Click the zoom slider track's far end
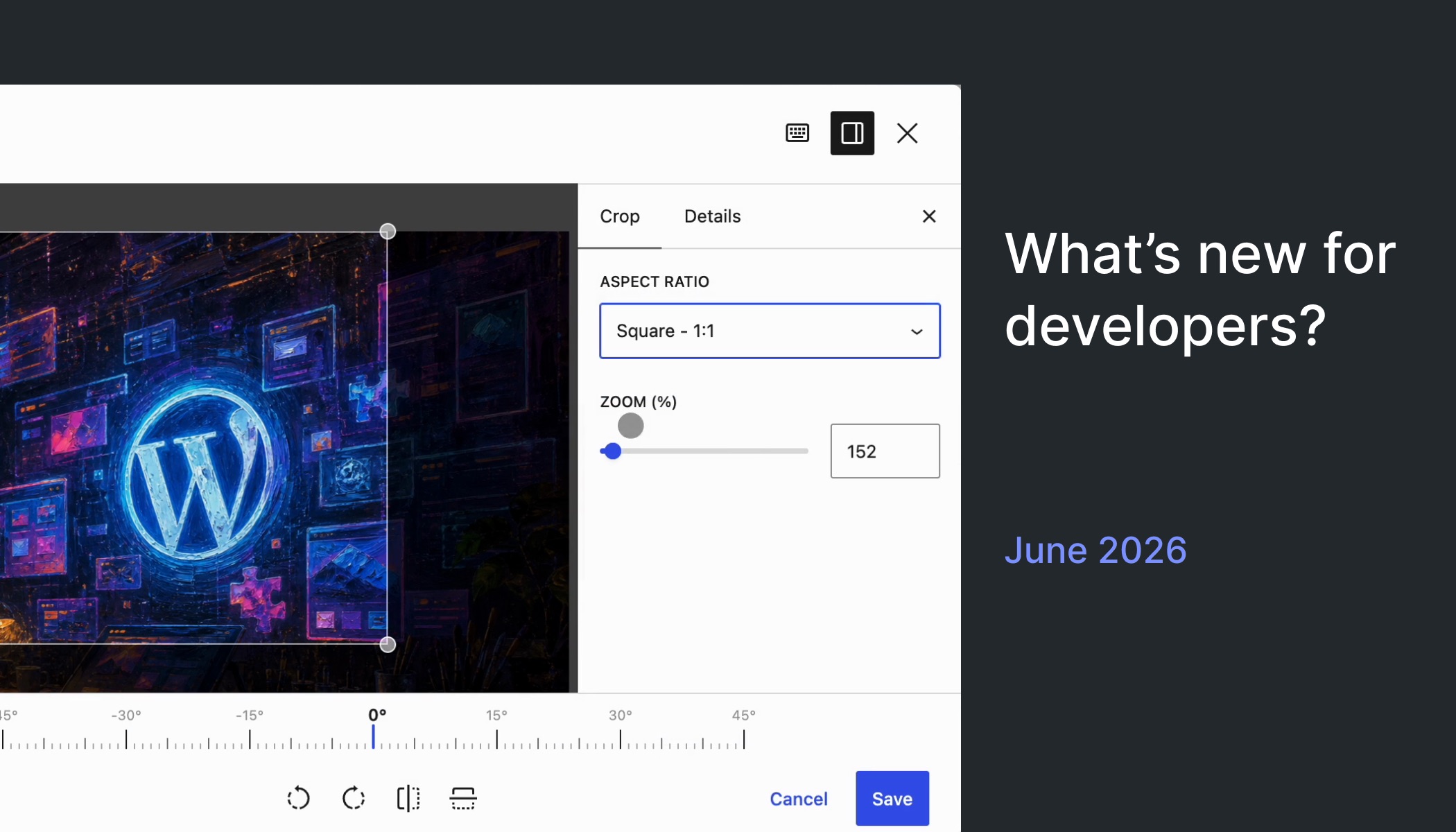This screenshot has height=832, width=1456. click(806, 451)
